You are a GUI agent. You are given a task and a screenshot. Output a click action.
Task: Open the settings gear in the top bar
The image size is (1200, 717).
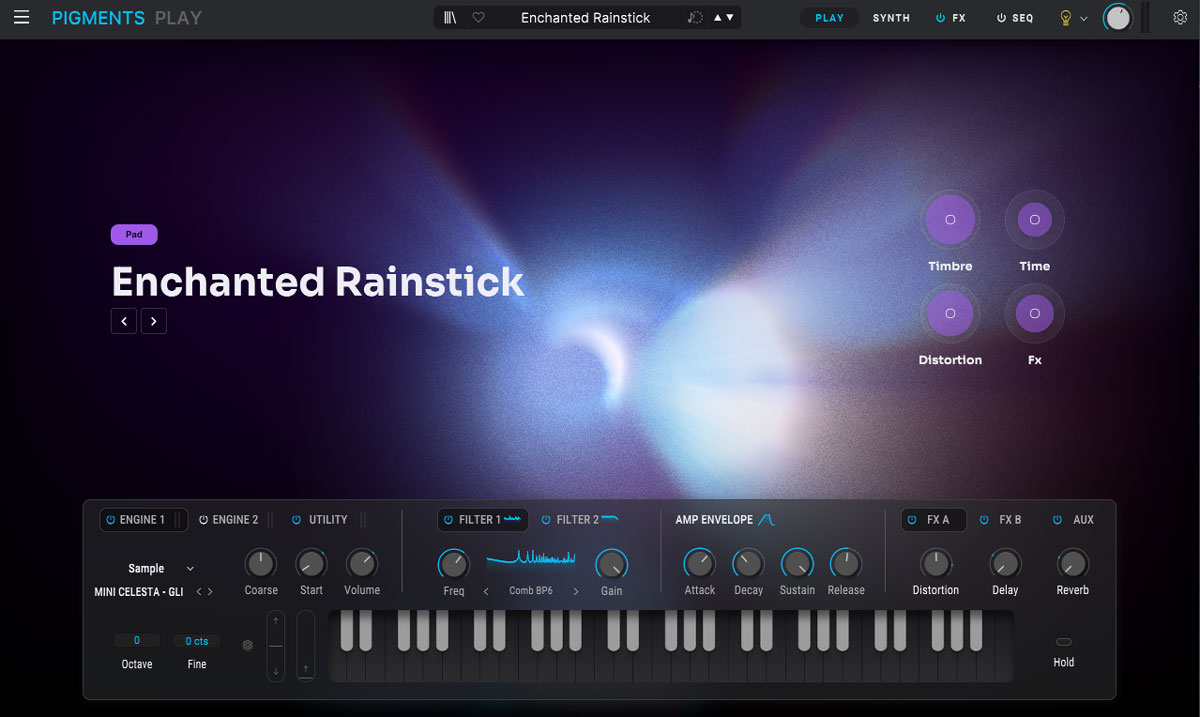click(1180, 17)
